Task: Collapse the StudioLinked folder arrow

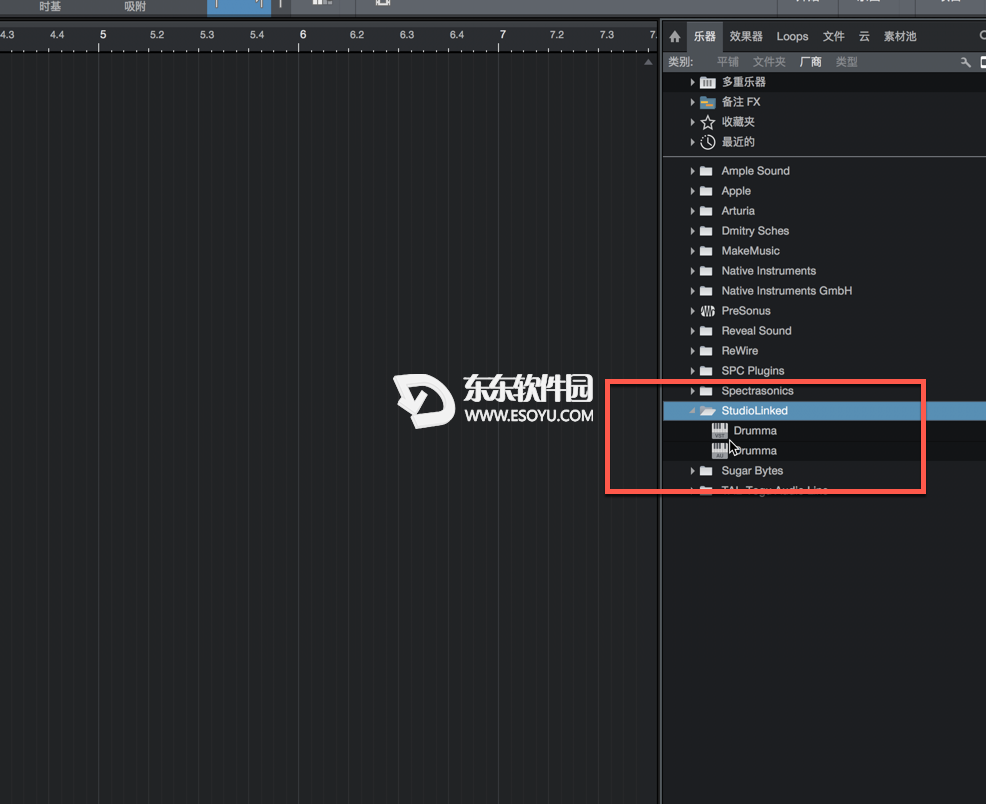Action: [x=692, y=410]
